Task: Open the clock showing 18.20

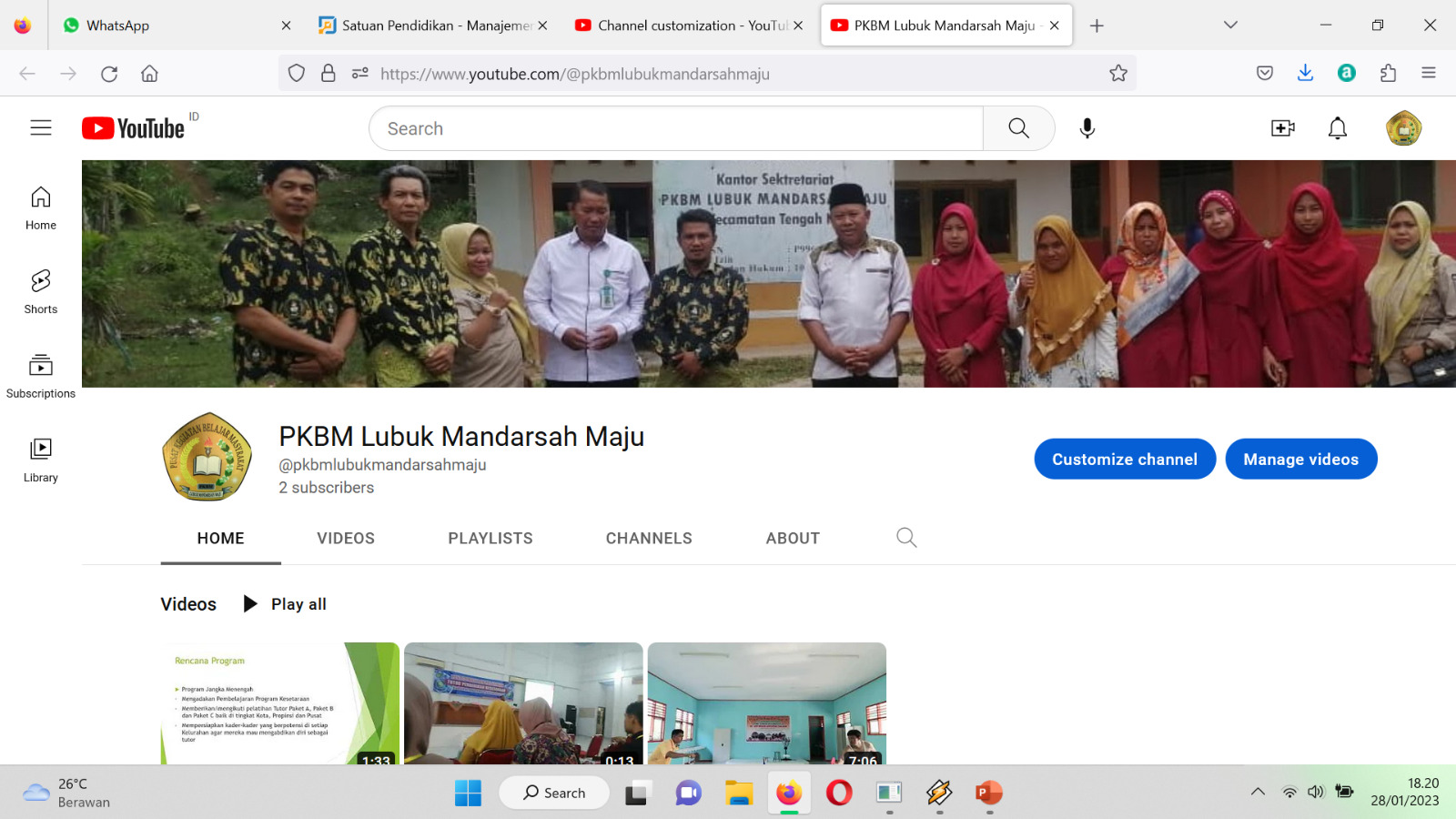Action: 1405,792
